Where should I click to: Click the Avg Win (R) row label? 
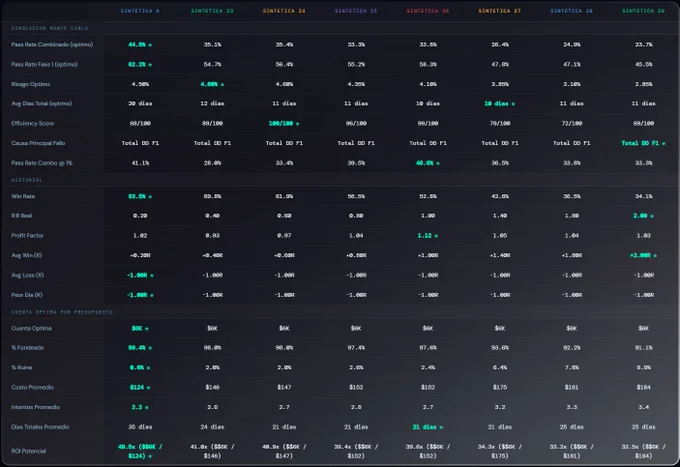(26, 255)
